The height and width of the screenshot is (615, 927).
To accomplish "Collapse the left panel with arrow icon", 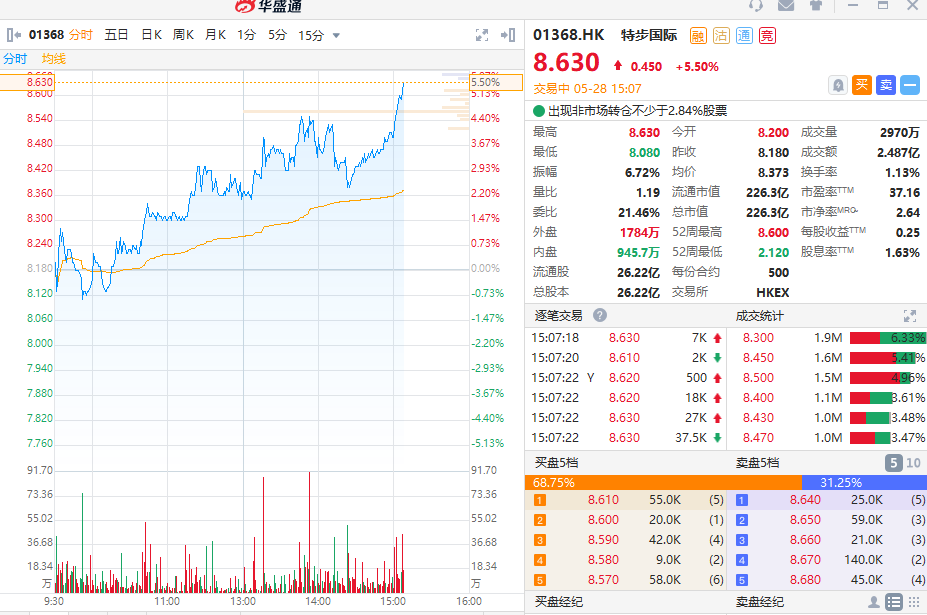I will click(14, 35).
